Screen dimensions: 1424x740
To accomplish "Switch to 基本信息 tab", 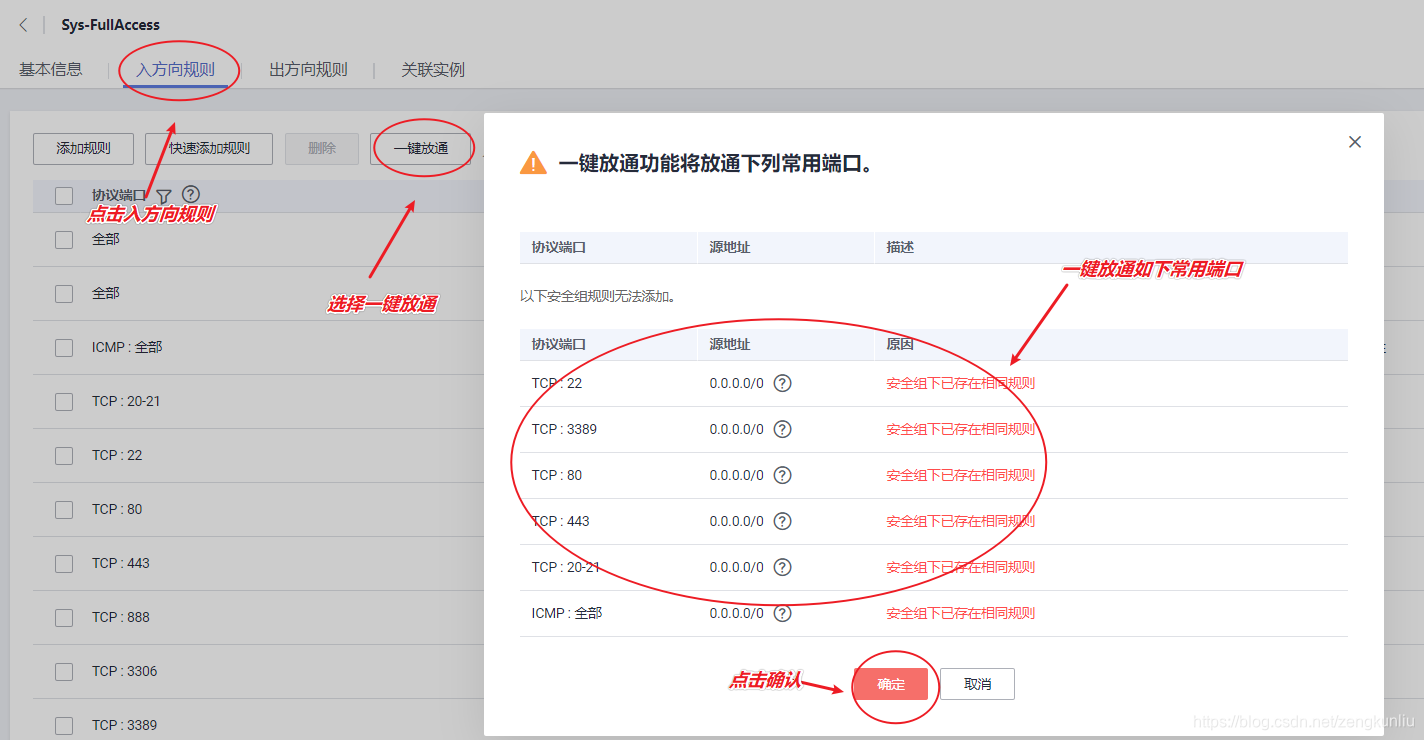I will pos(51,70).
